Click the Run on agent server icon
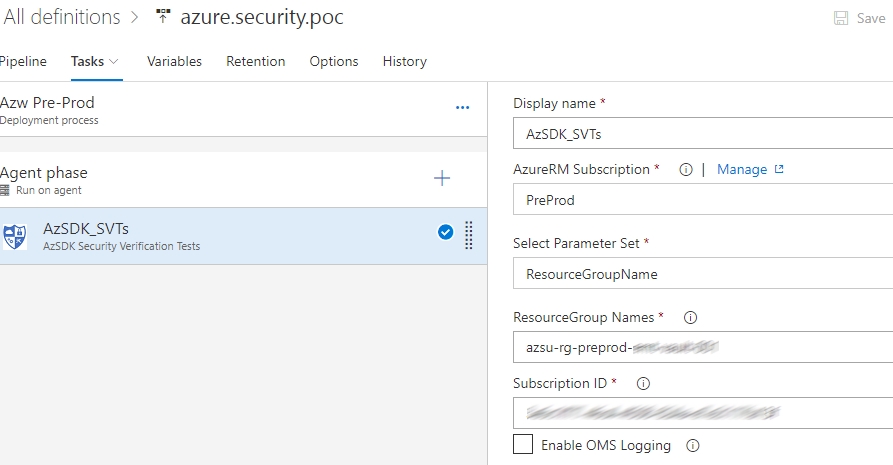This screenshot has width=893, height=465. (5, 190)
